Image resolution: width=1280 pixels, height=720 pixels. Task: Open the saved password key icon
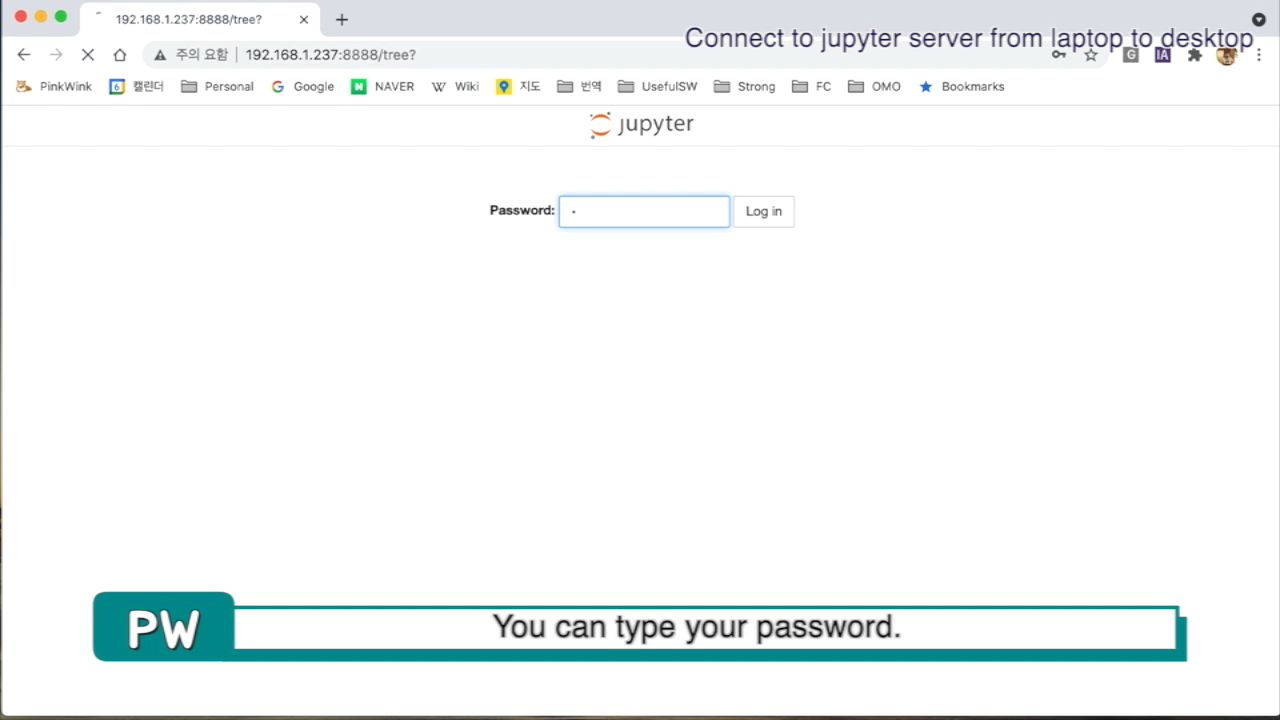pyautogui.click(x=1058, y=55)
